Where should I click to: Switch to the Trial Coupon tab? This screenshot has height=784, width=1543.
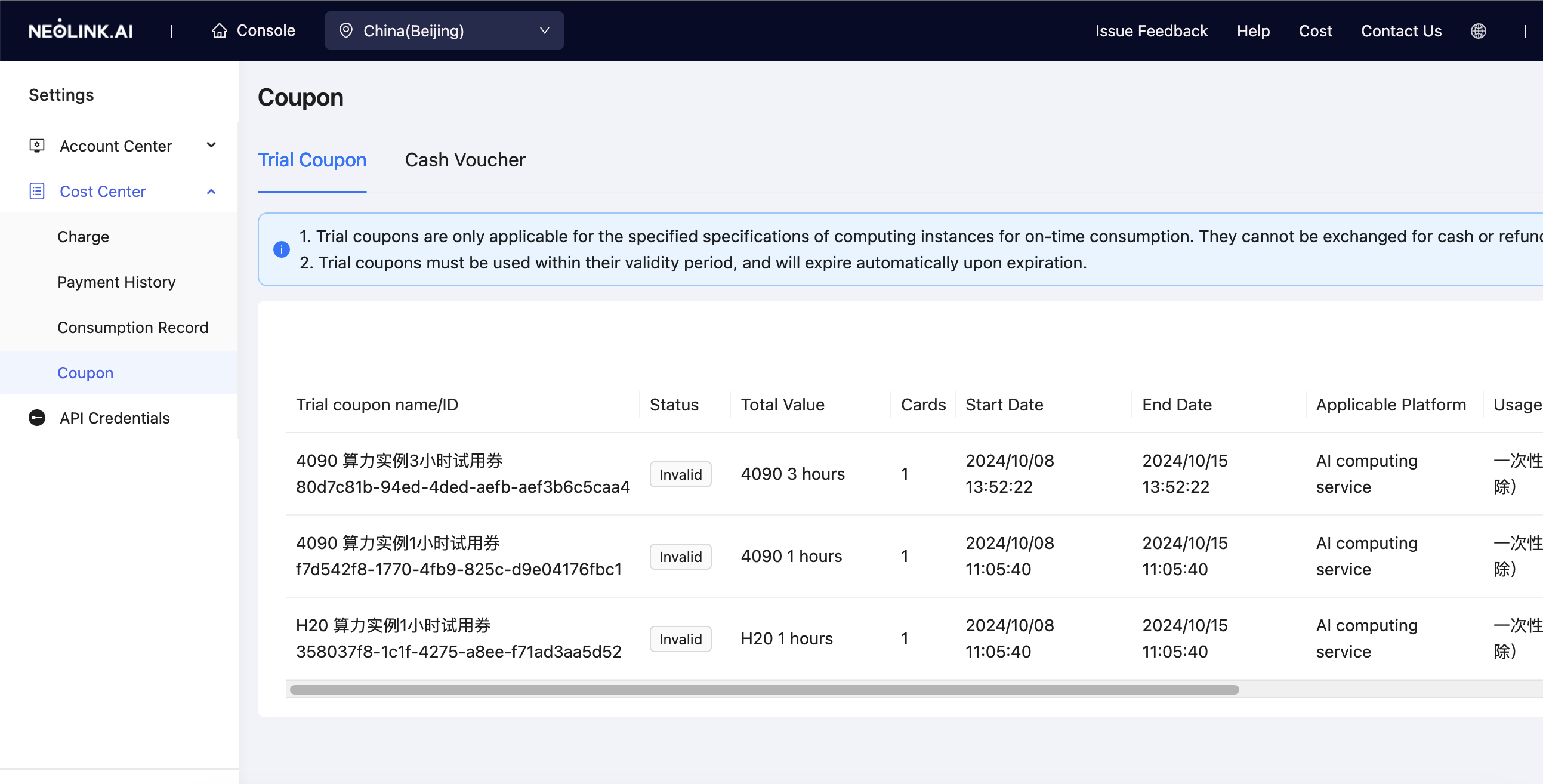coord(312,160)
